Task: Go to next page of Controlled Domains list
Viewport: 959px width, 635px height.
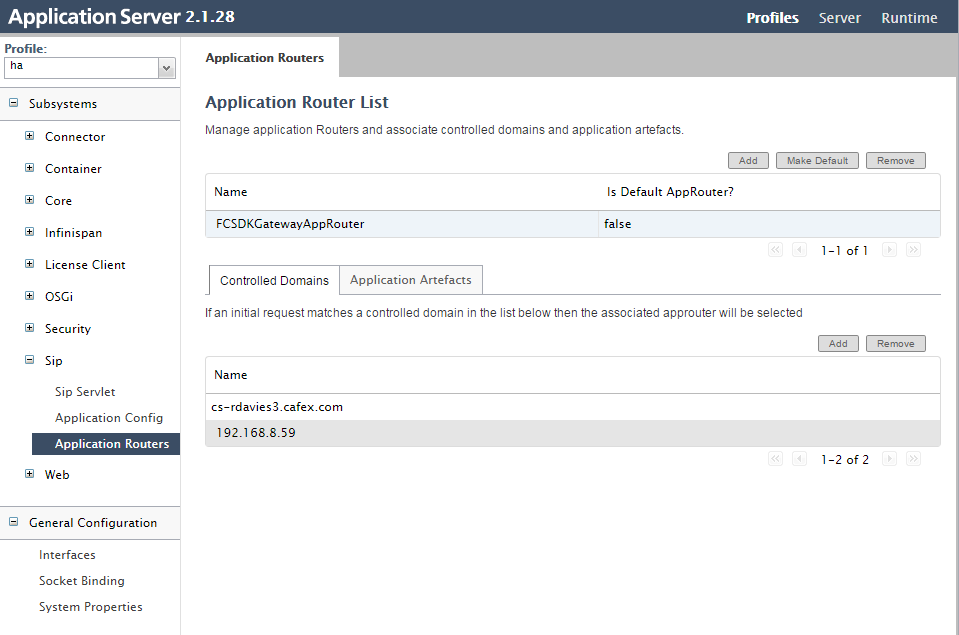Action: point(889,459)
